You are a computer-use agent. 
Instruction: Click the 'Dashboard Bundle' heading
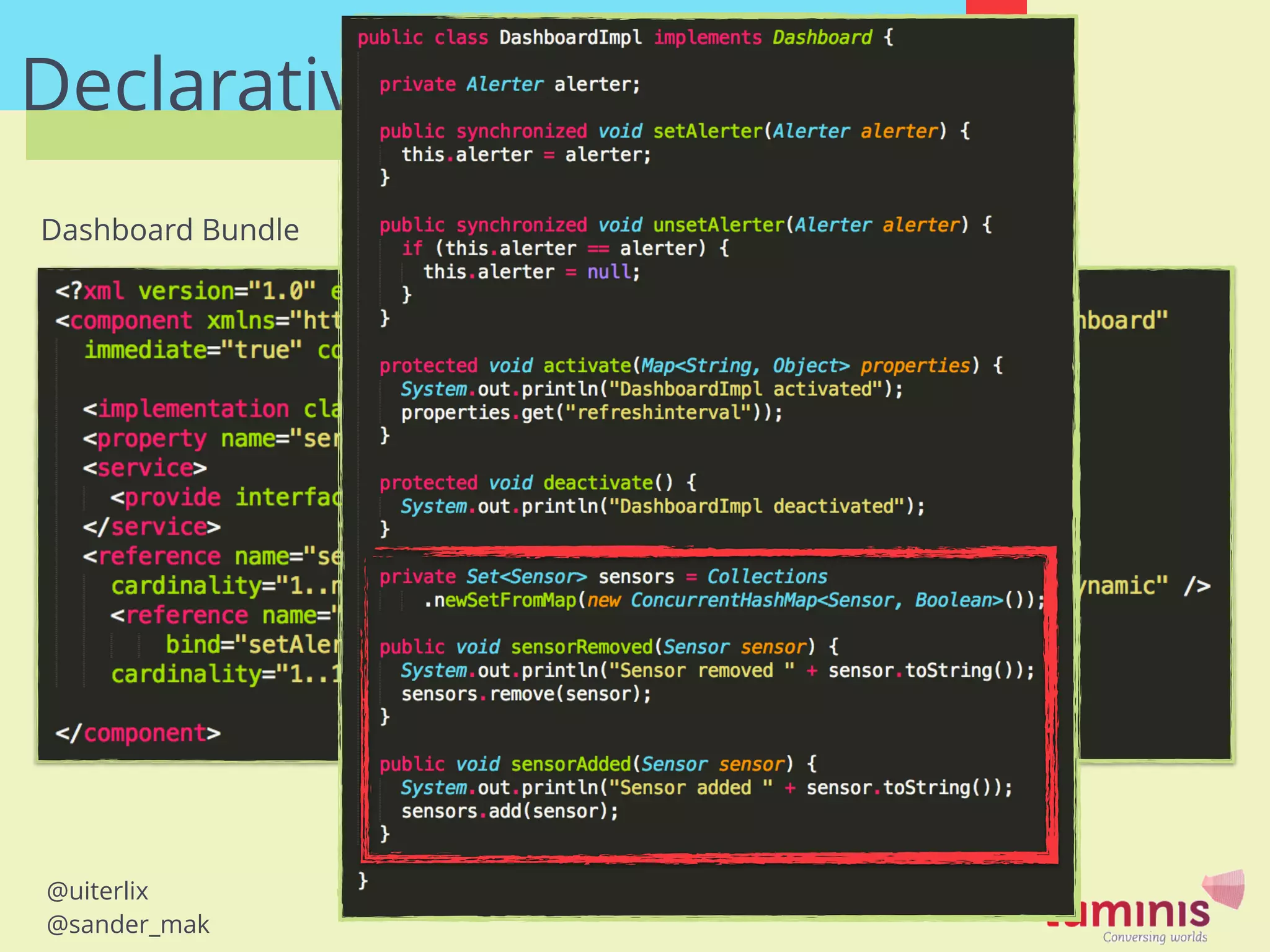tap(170, 230)
